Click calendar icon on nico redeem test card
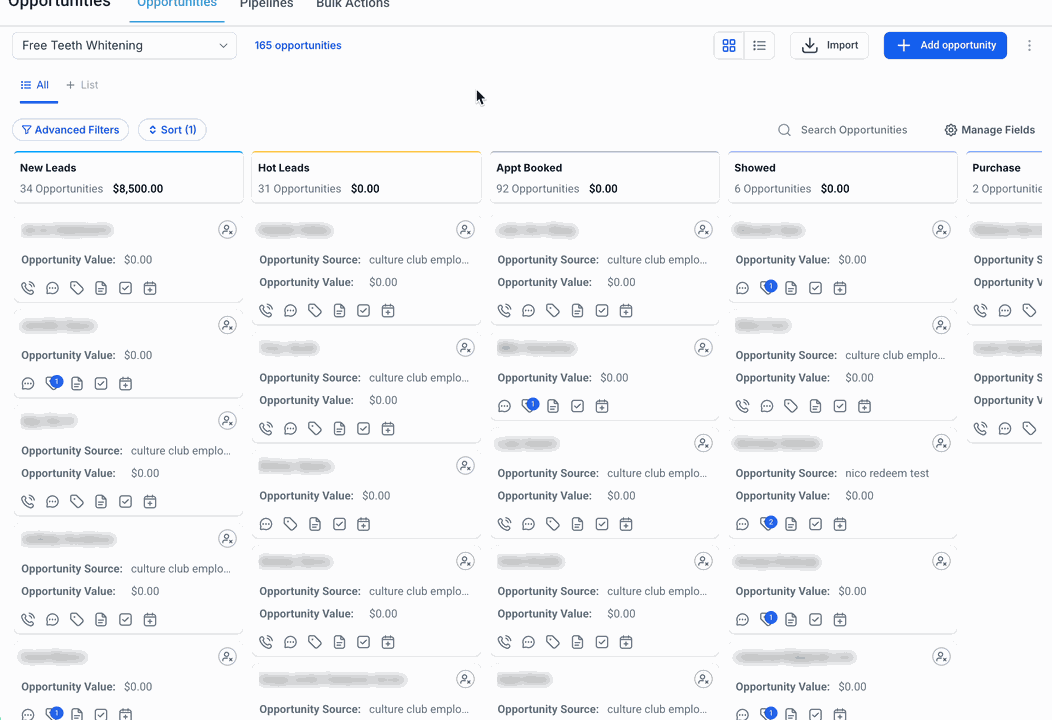Viewport: 1052px width, 720px height. (840, 525)
